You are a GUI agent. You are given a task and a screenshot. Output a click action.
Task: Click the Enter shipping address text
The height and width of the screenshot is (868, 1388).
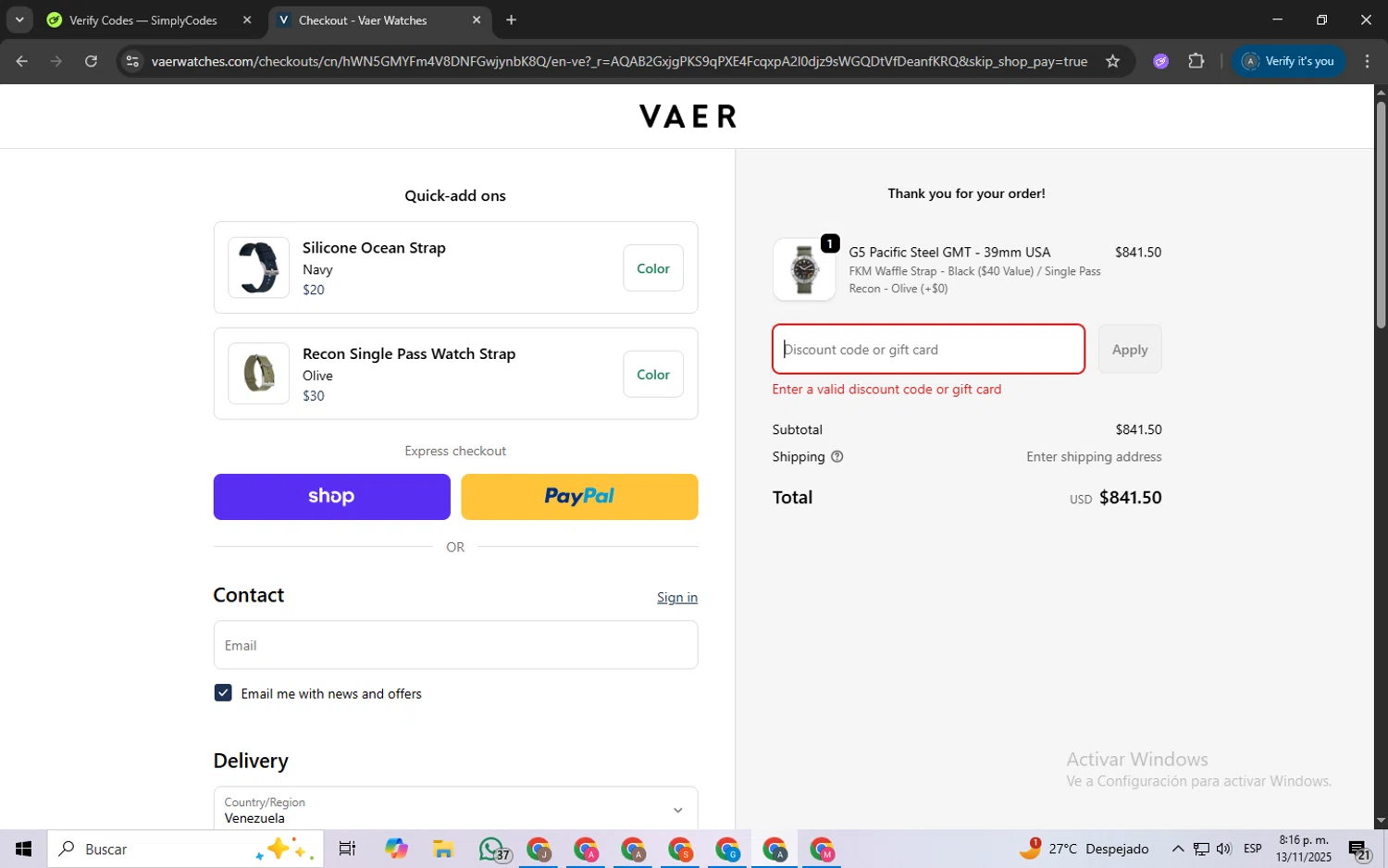point(1094,457)
